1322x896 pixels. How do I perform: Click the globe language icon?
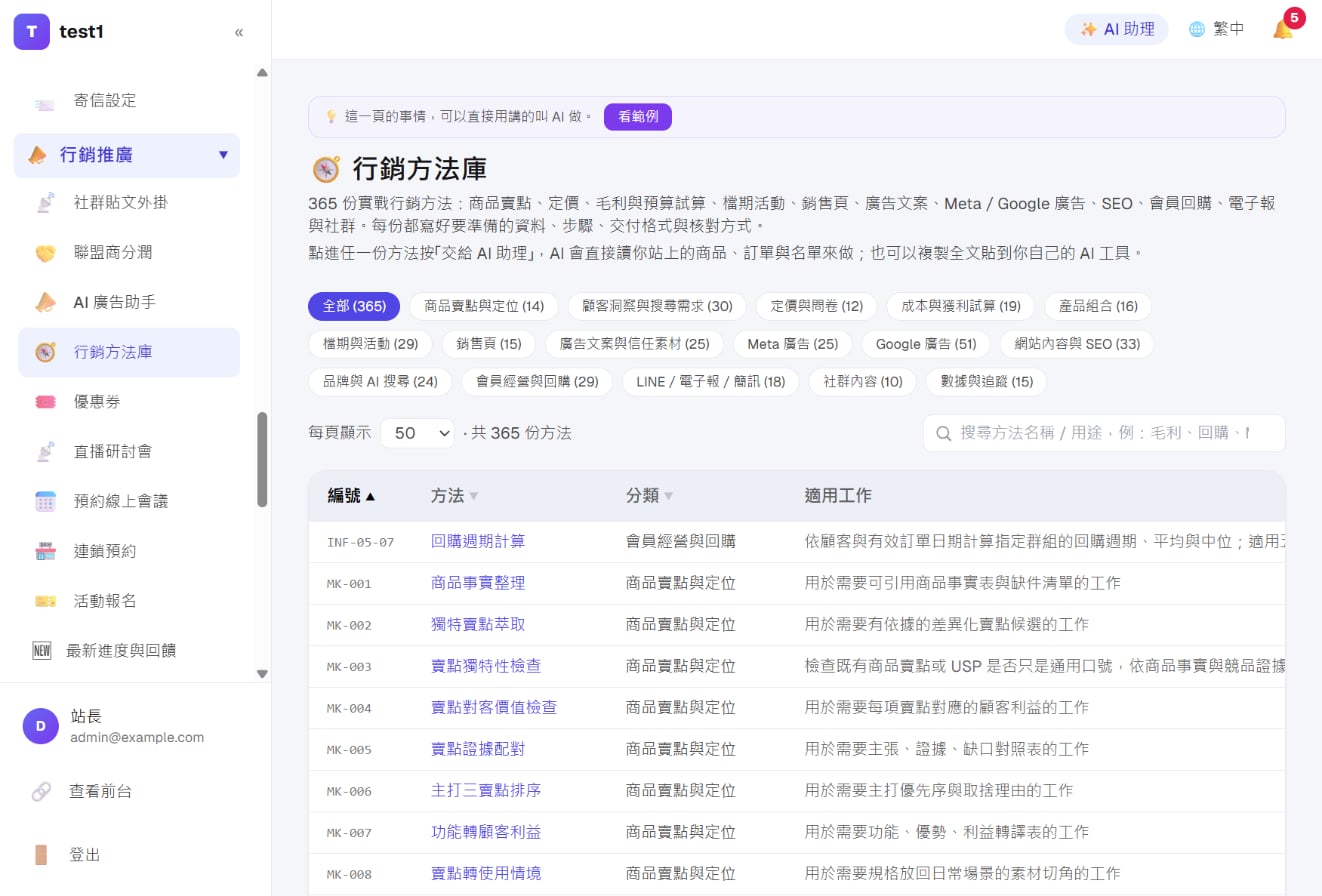coord(1197,29)
